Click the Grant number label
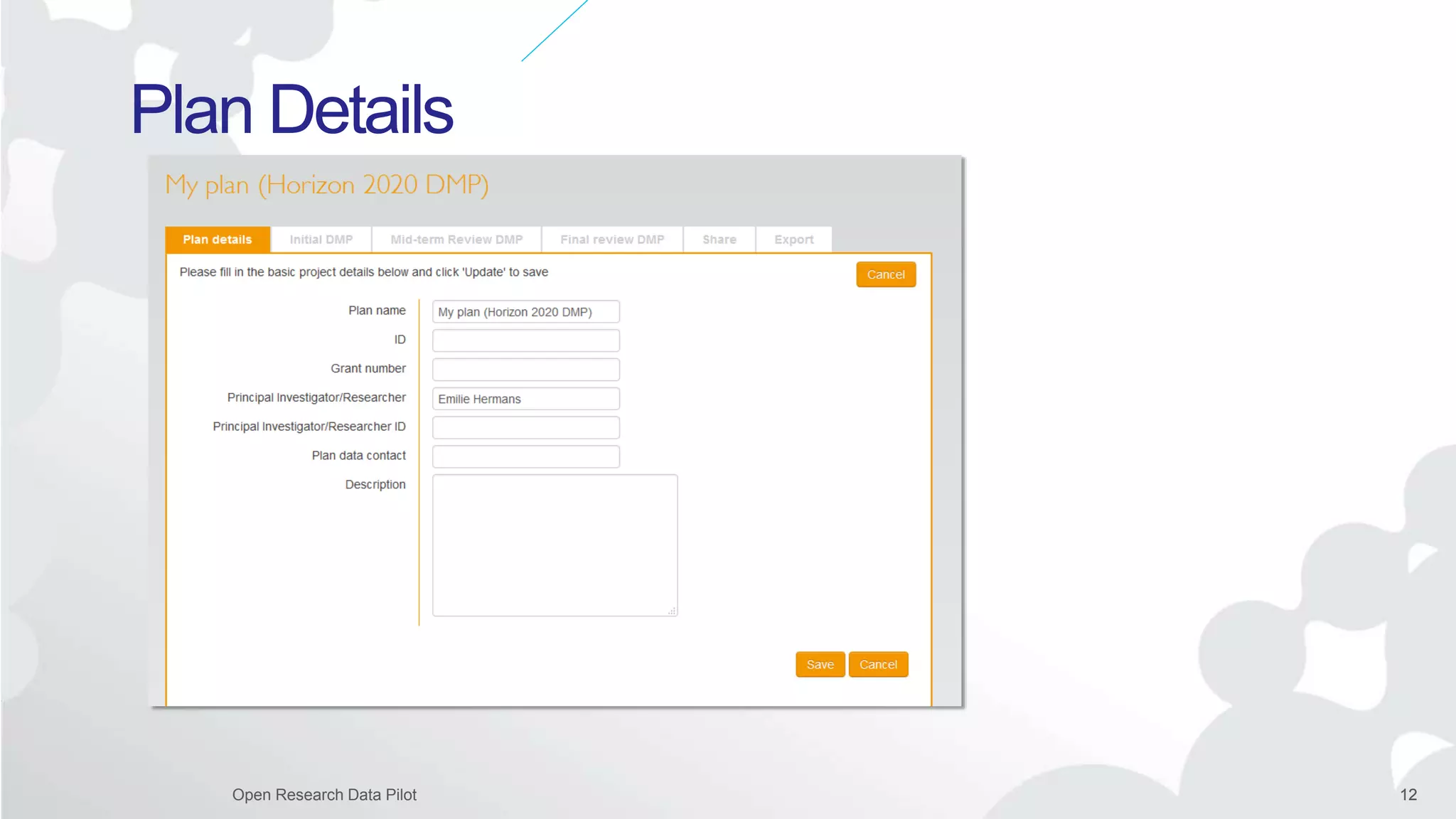Viewport: 1456px width, 819px height. pos(368,368)
